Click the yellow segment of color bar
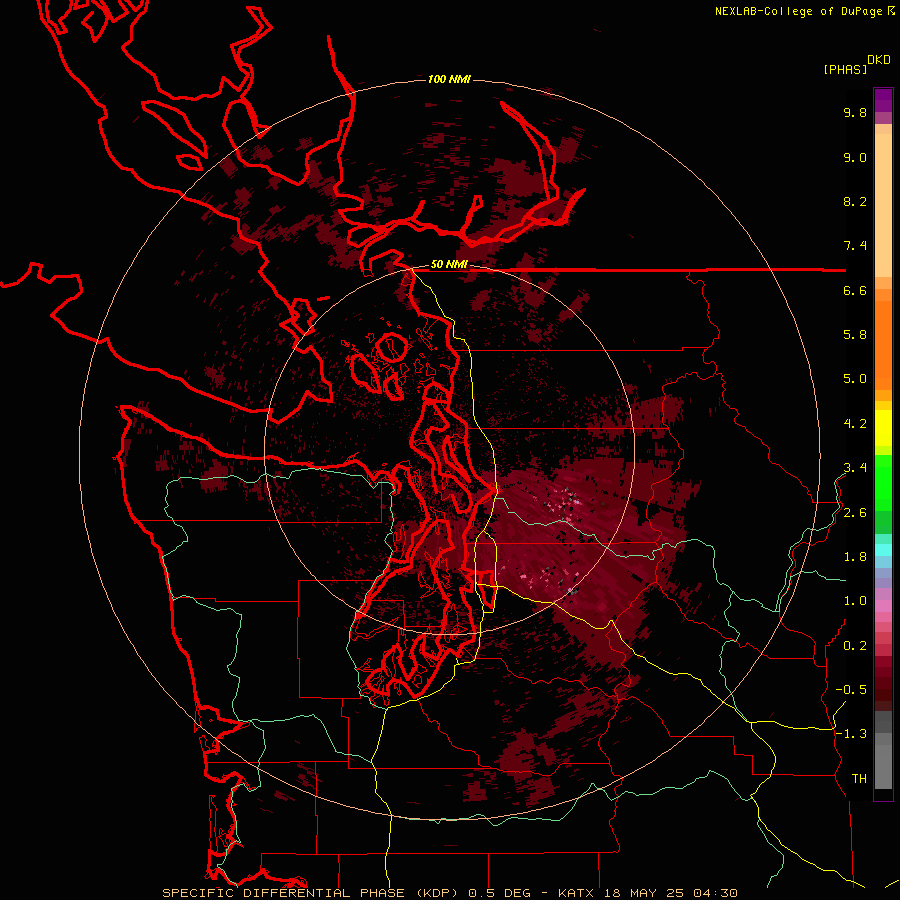The image size is (900, 900). click(883, 428)
